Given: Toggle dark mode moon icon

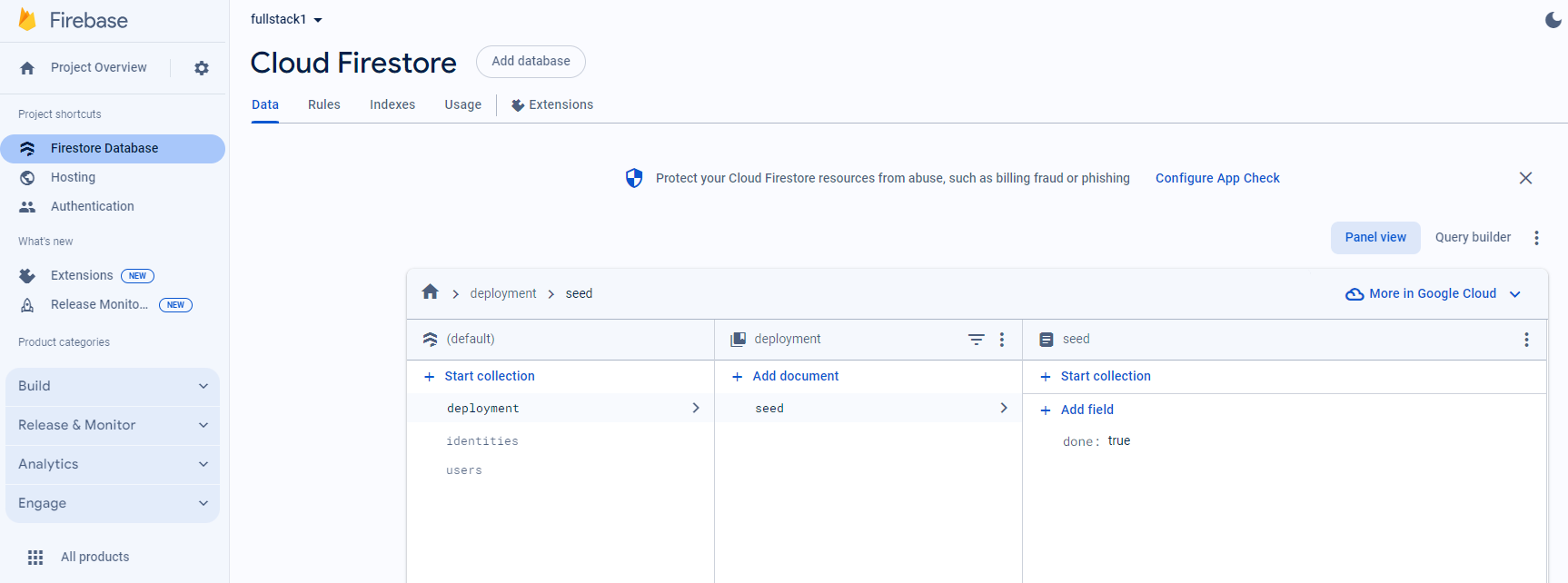Looking at the screenshot, I should point(1553,20).
